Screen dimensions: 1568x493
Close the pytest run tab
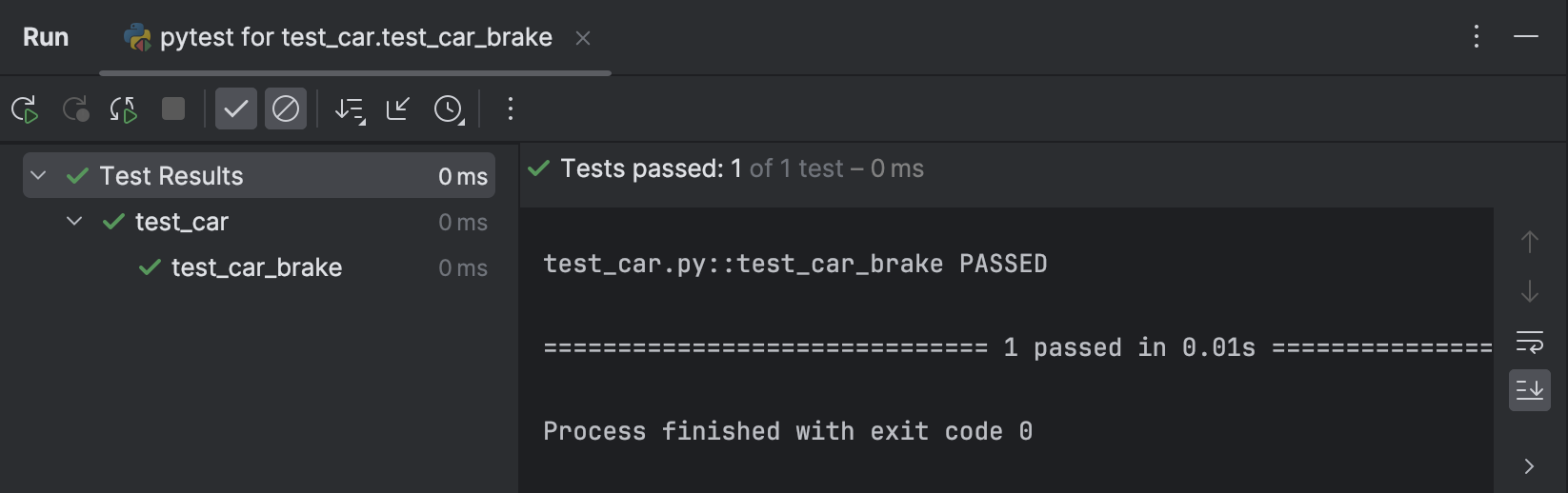583,38
